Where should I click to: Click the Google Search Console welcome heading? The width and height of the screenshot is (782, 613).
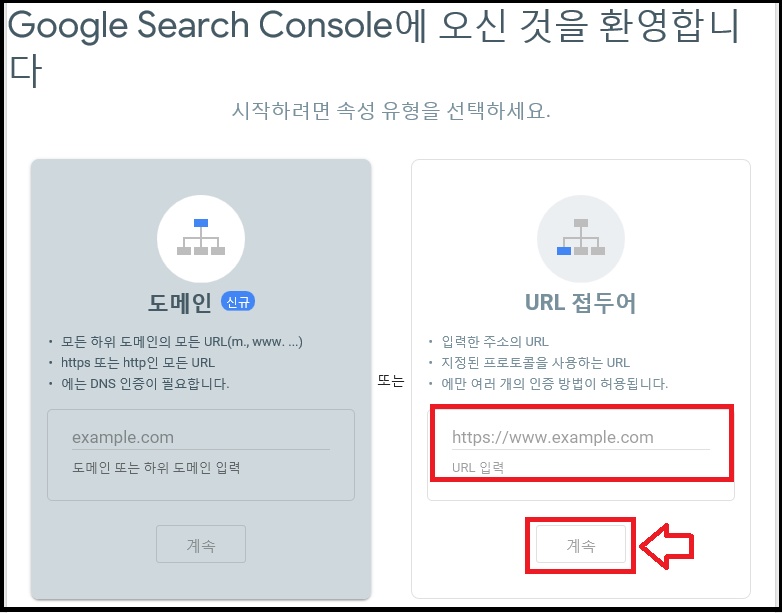(373, 46)
